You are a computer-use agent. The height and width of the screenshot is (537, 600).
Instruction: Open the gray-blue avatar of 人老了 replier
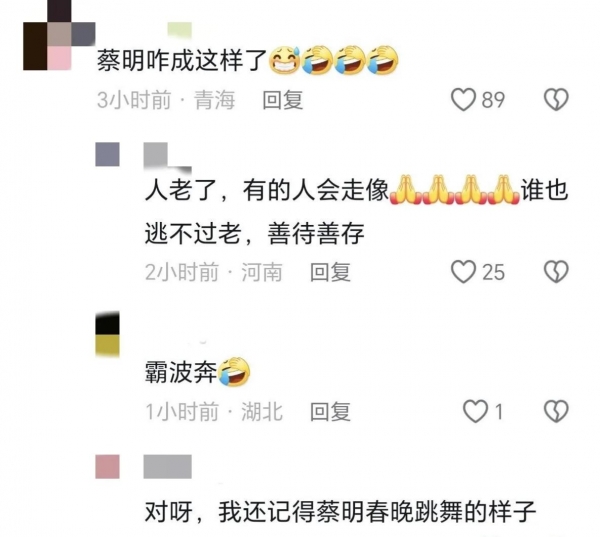coord(107,154)
